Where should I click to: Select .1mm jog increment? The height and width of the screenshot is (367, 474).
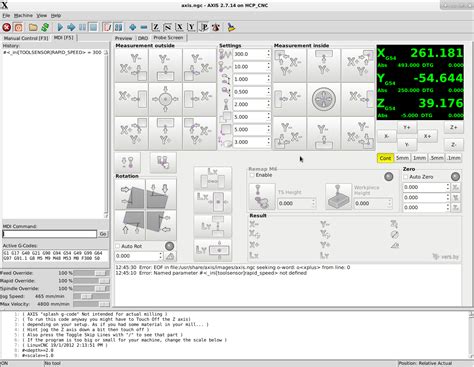tap(454, 158)
